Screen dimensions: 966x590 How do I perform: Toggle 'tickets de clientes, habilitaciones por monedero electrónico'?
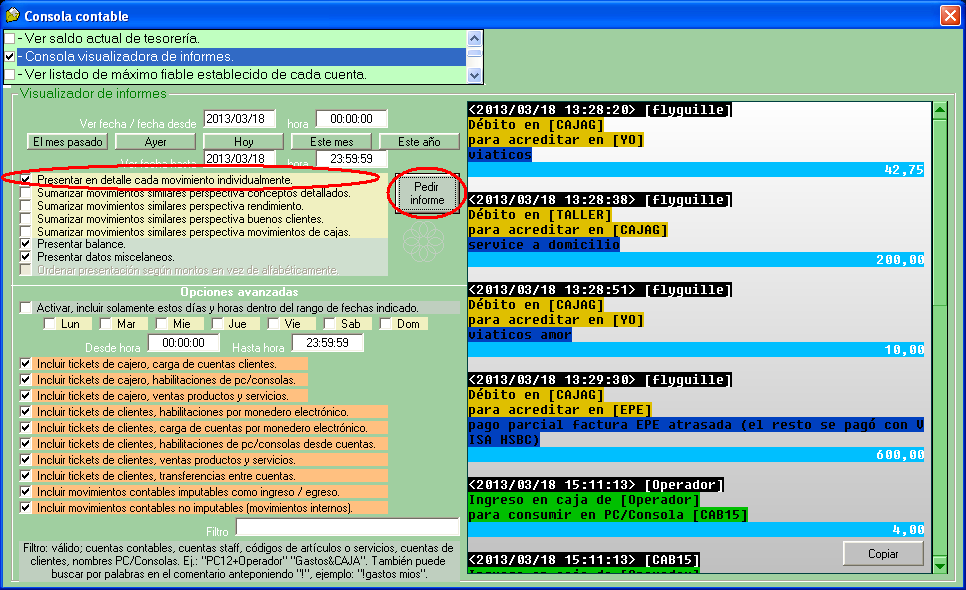click(x=25, y=411)
